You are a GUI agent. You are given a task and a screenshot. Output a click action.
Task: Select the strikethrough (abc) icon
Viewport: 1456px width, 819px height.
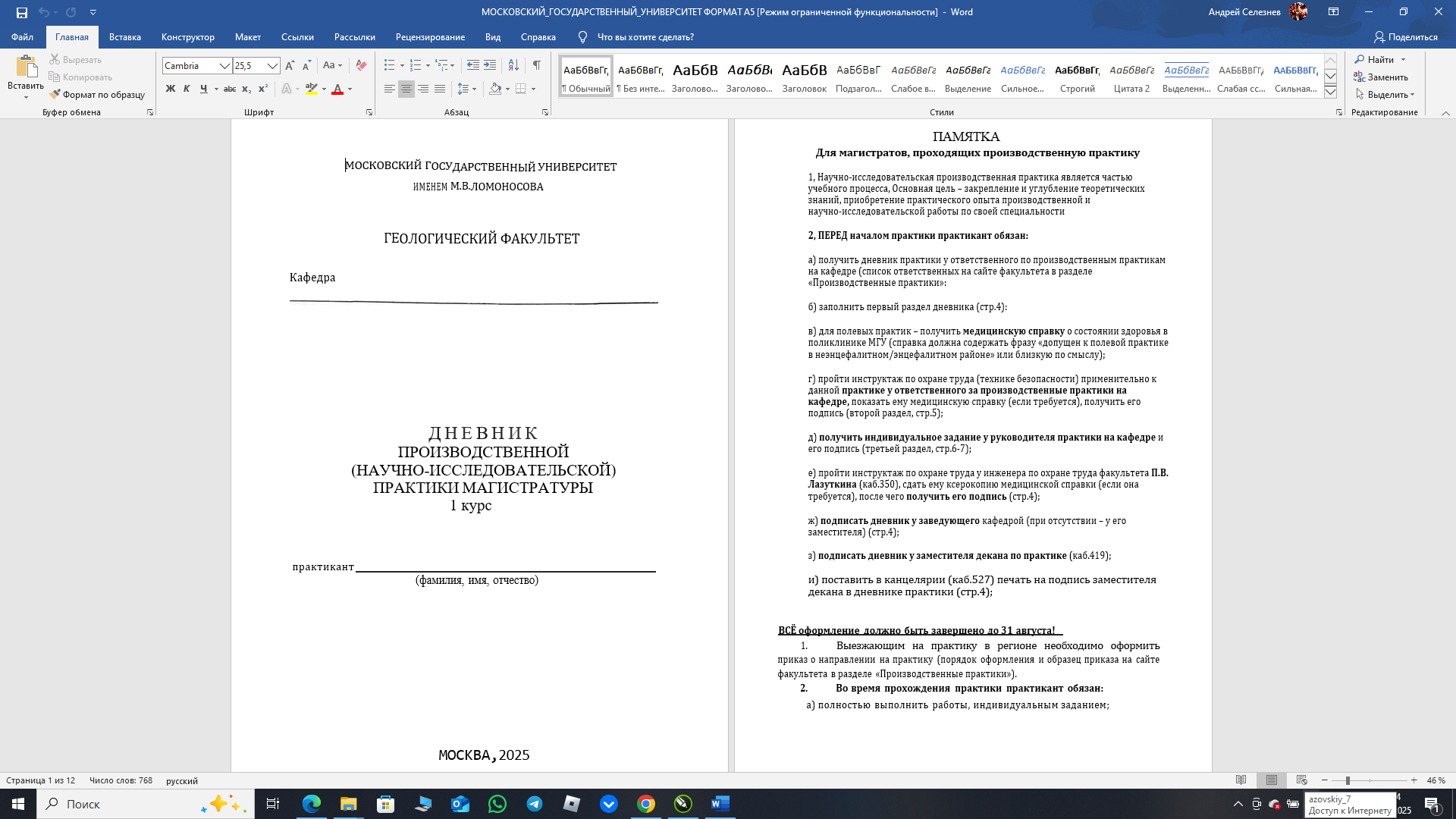point(230,89)
